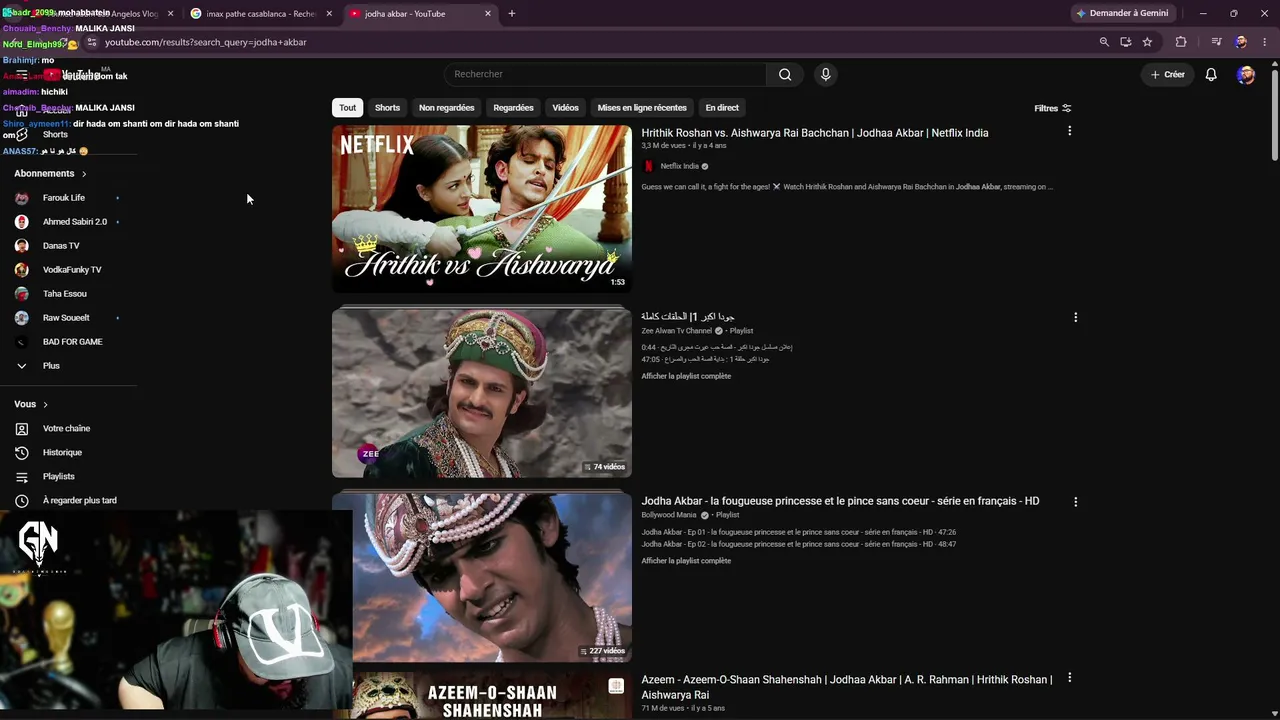This screenshot has width=1280, height=720.
Task: Open the 227 vidéos playlist thumbnail
Action: [482, 577]
